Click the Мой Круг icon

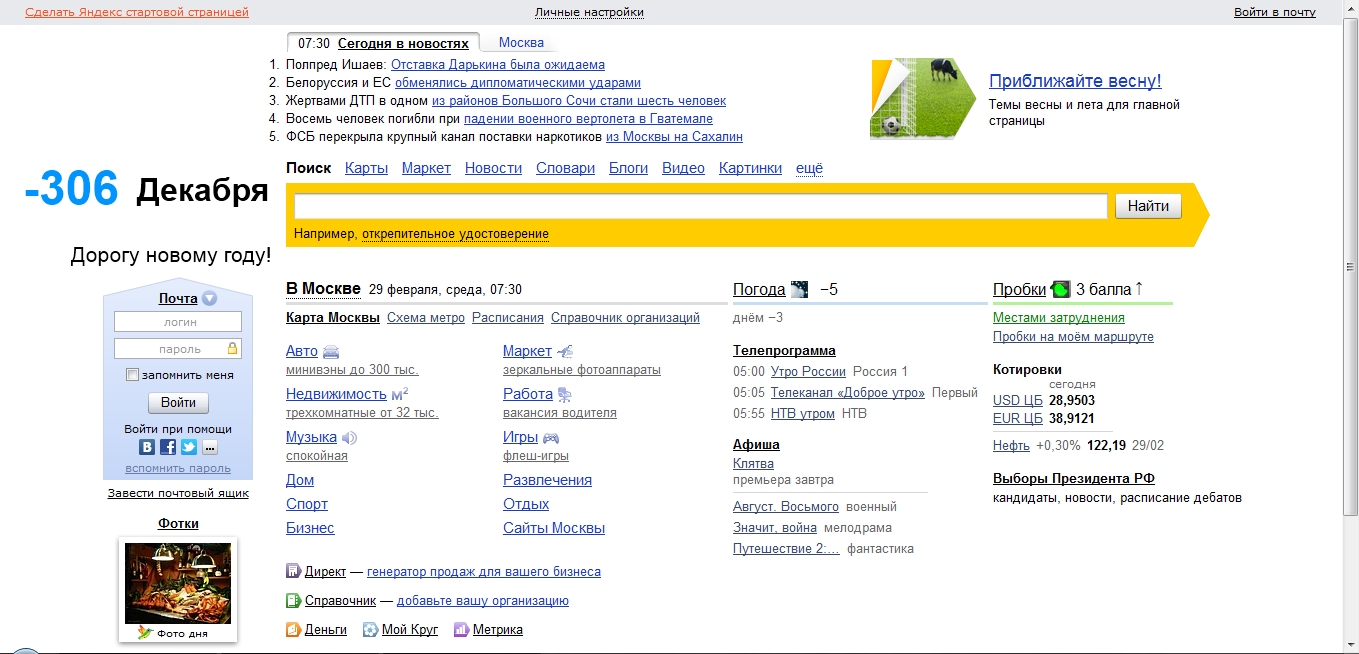click(370, 630)
